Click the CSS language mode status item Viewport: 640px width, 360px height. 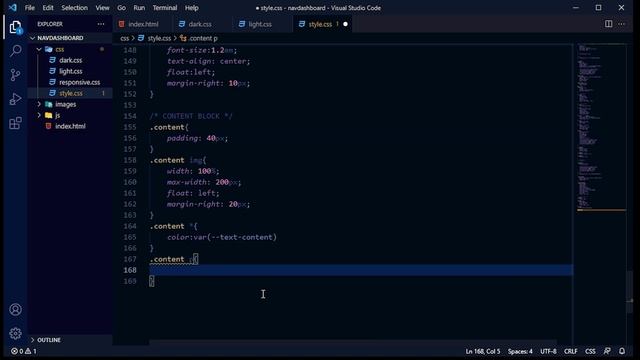[x=590, y=351]
